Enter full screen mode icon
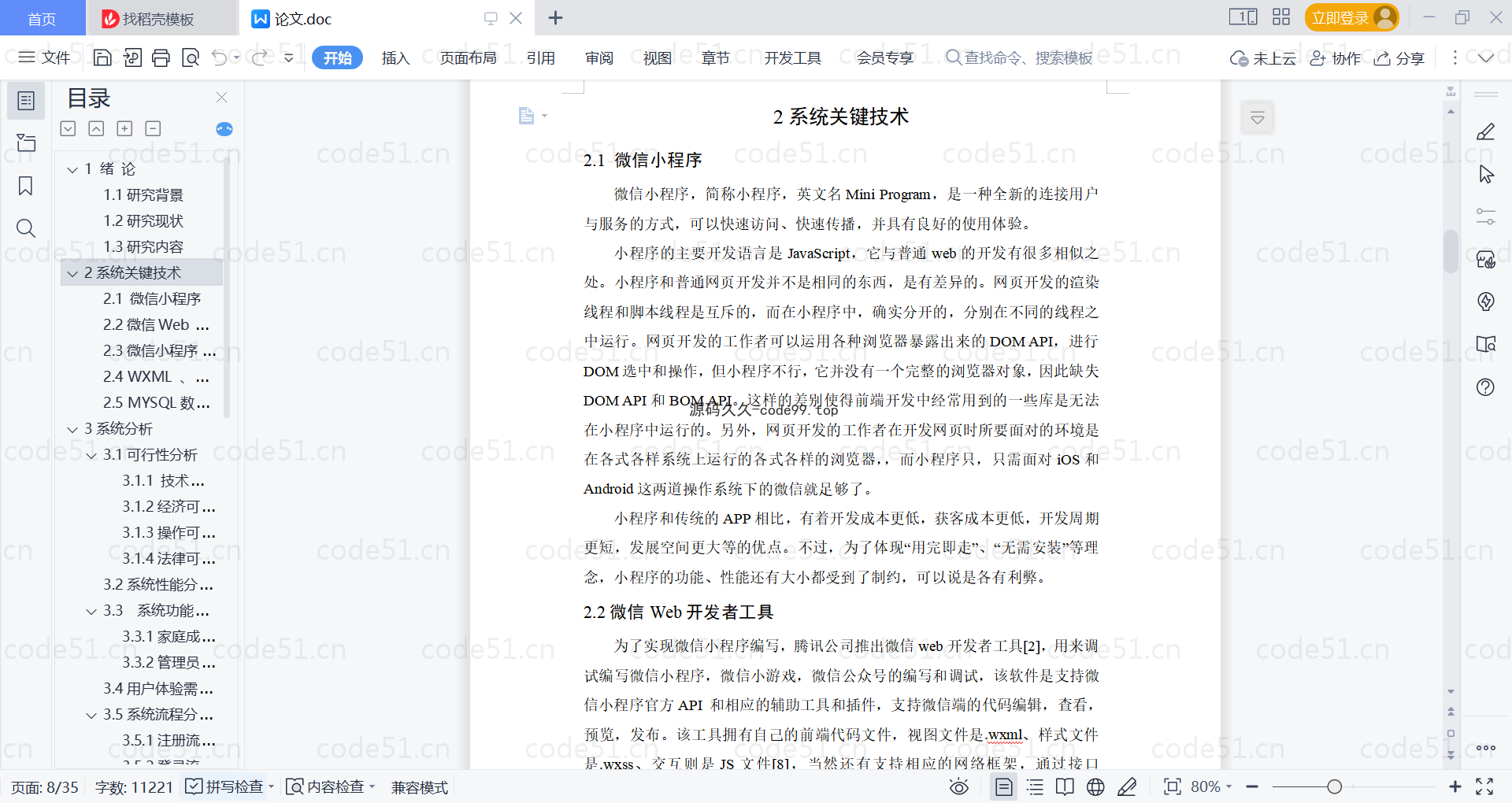The height and width of the screenshot is (803, 1512). 1484,786
